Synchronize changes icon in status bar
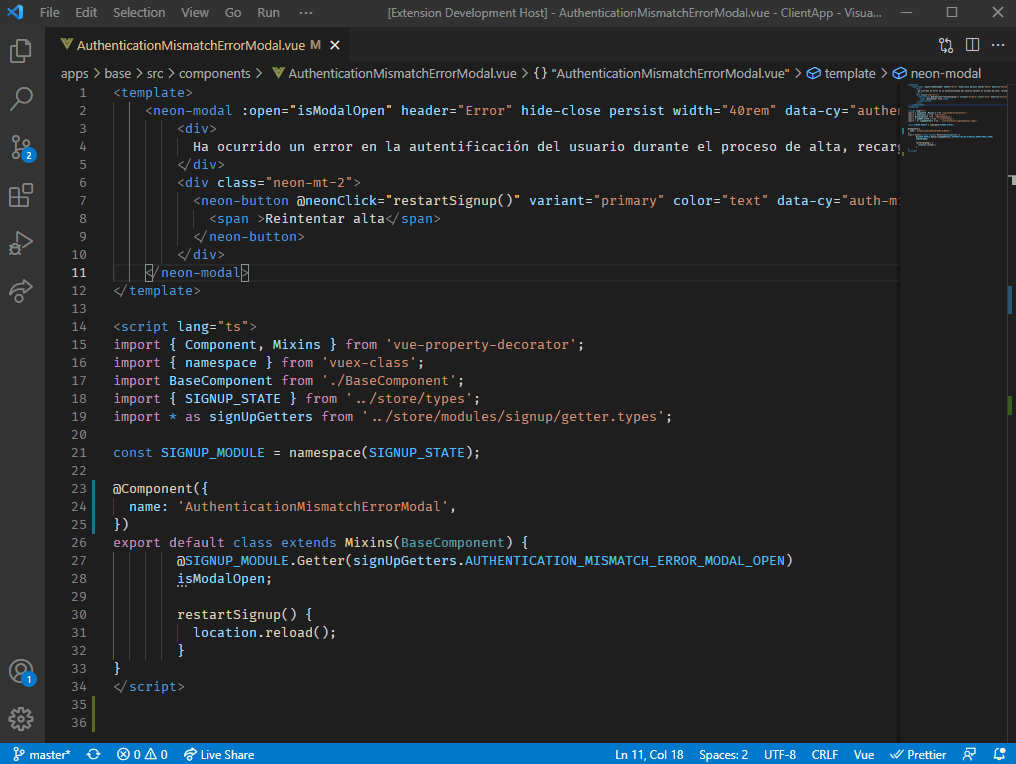This screenshot has width=1016, height=764. [x=93, y=754]
